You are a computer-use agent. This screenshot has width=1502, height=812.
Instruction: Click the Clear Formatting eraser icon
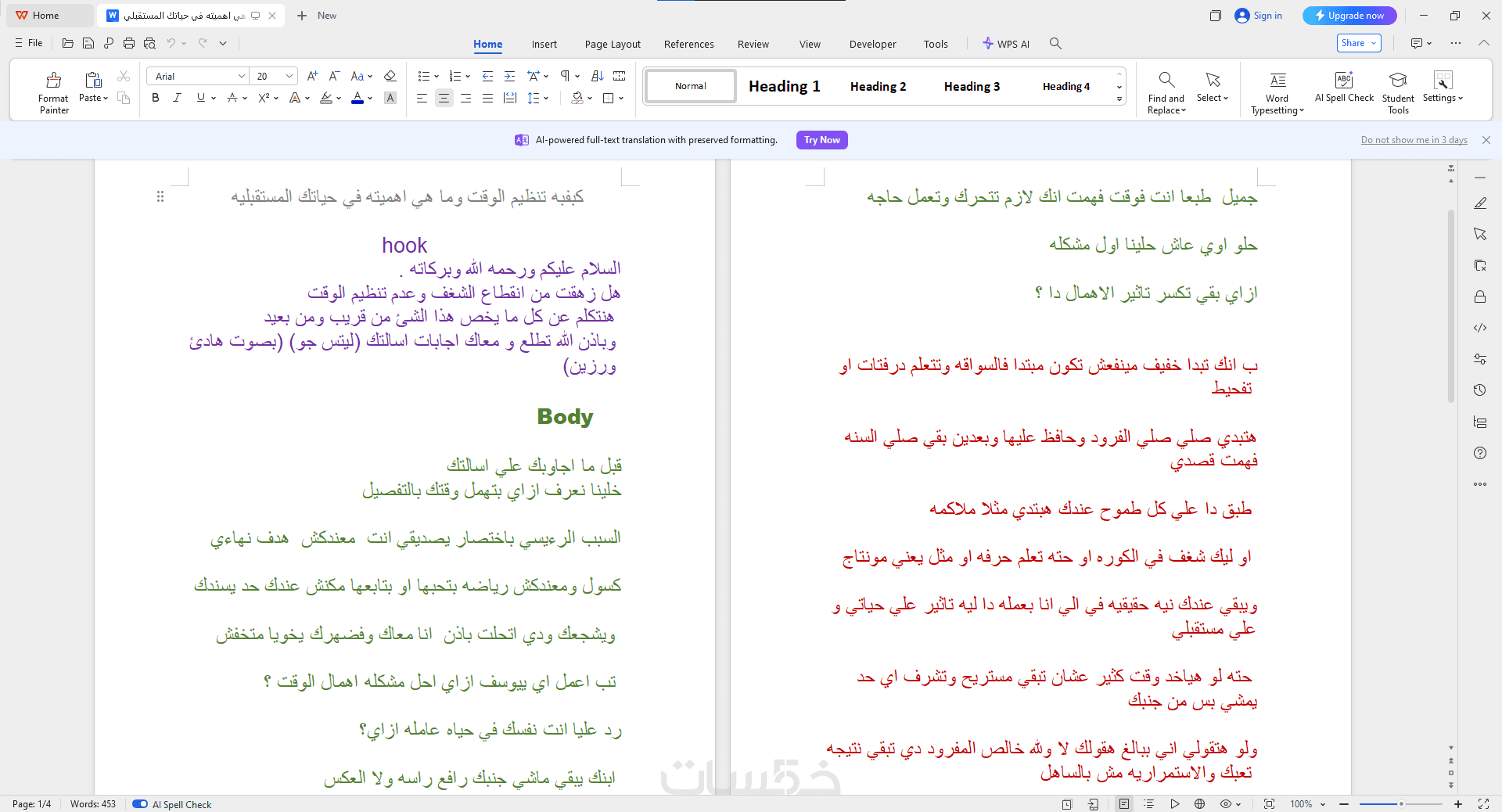tap(390, 76)
